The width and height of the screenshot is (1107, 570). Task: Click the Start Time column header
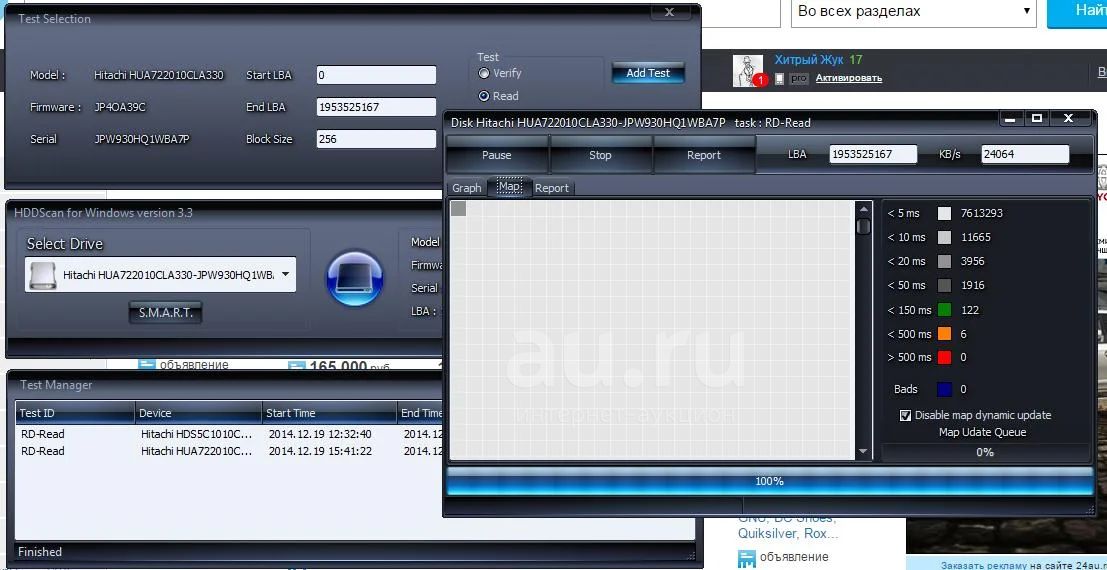(x=330, y=413)
